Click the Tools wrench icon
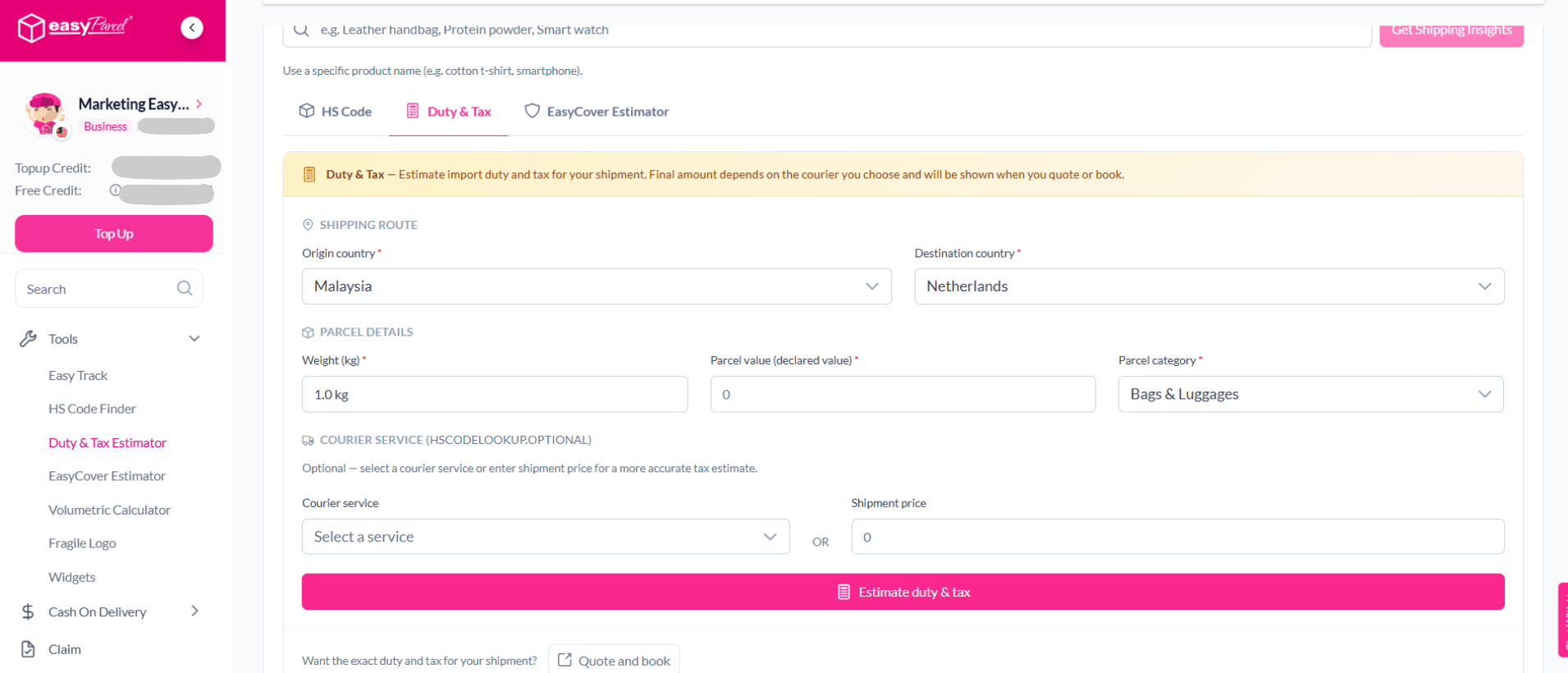 28,339
